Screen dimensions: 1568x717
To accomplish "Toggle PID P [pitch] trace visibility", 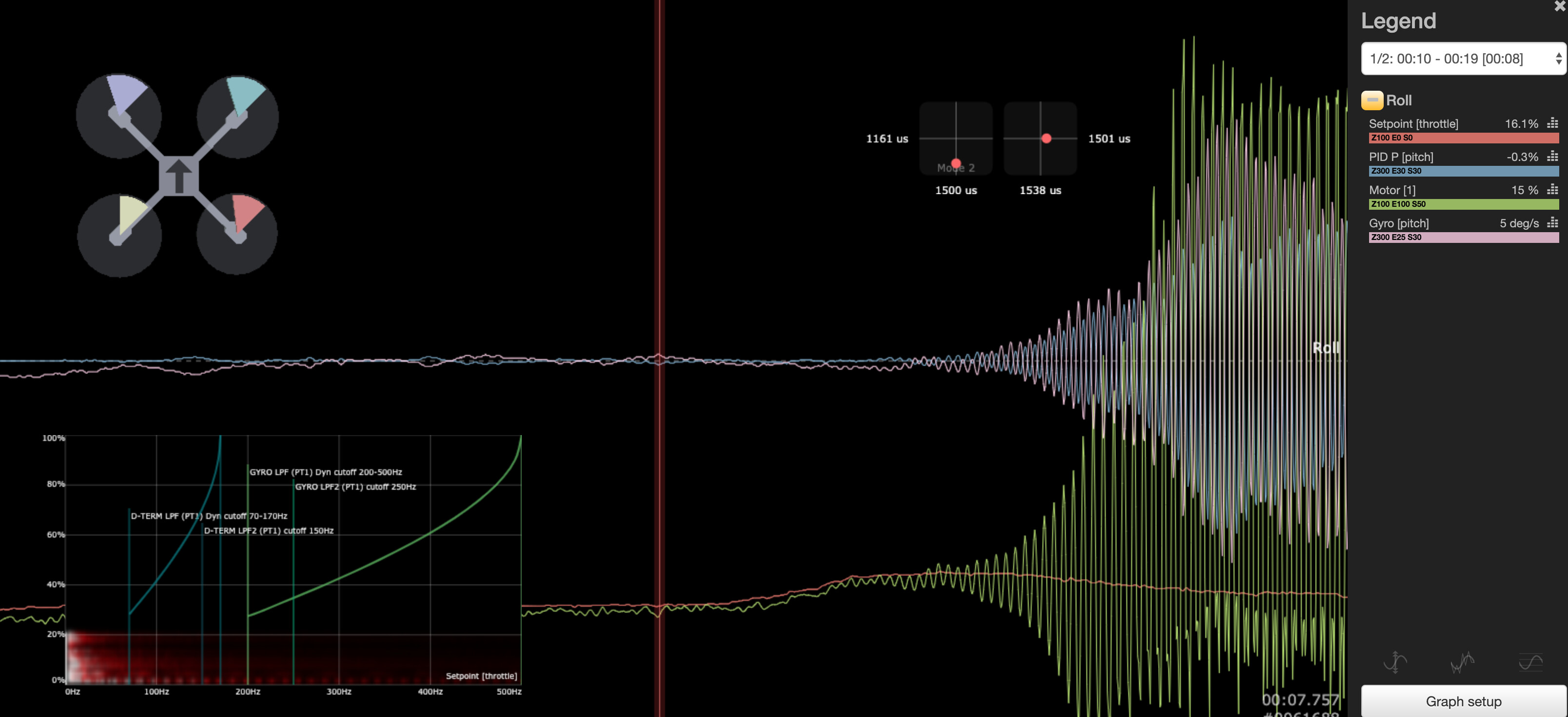I will 1401,157.
